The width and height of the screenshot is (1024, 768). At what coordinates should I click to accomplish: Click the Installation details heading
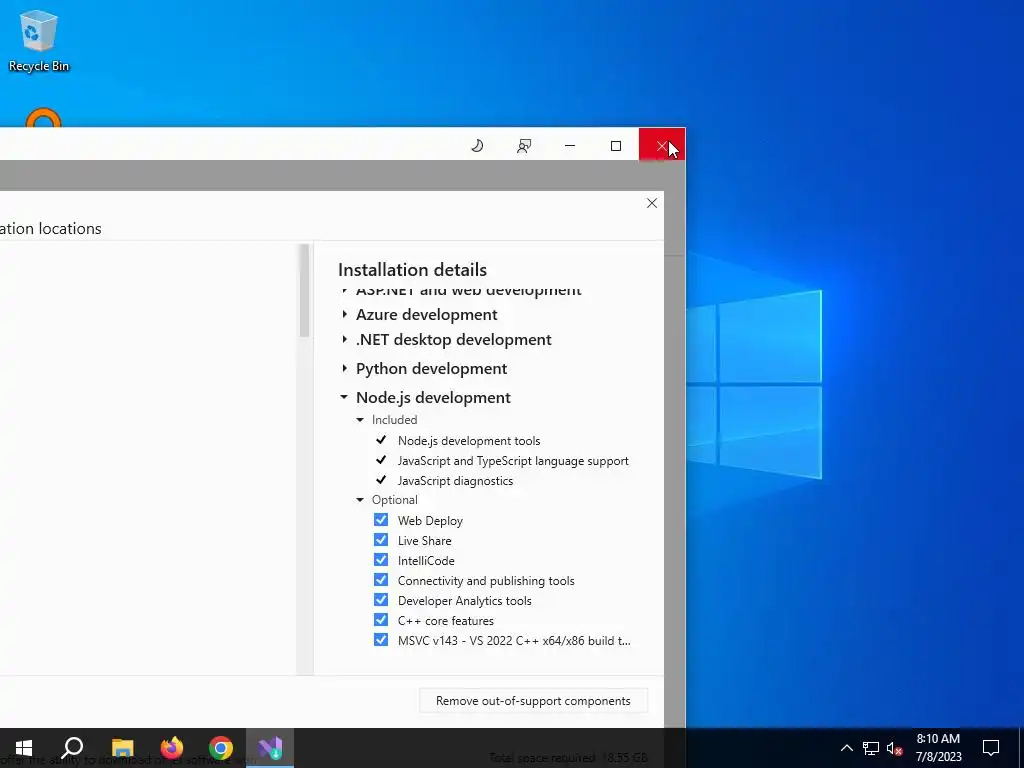click(x=412, y=270)
